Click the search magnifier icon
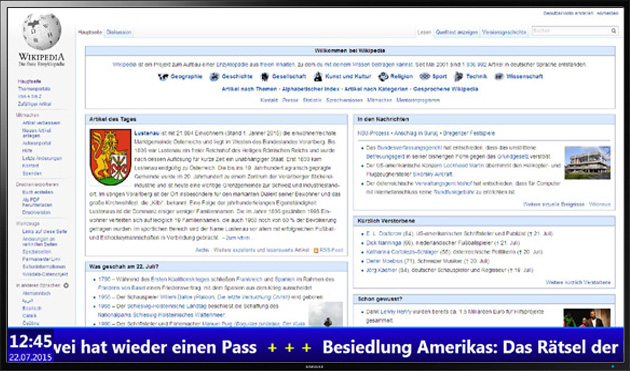 pos(614,31)
